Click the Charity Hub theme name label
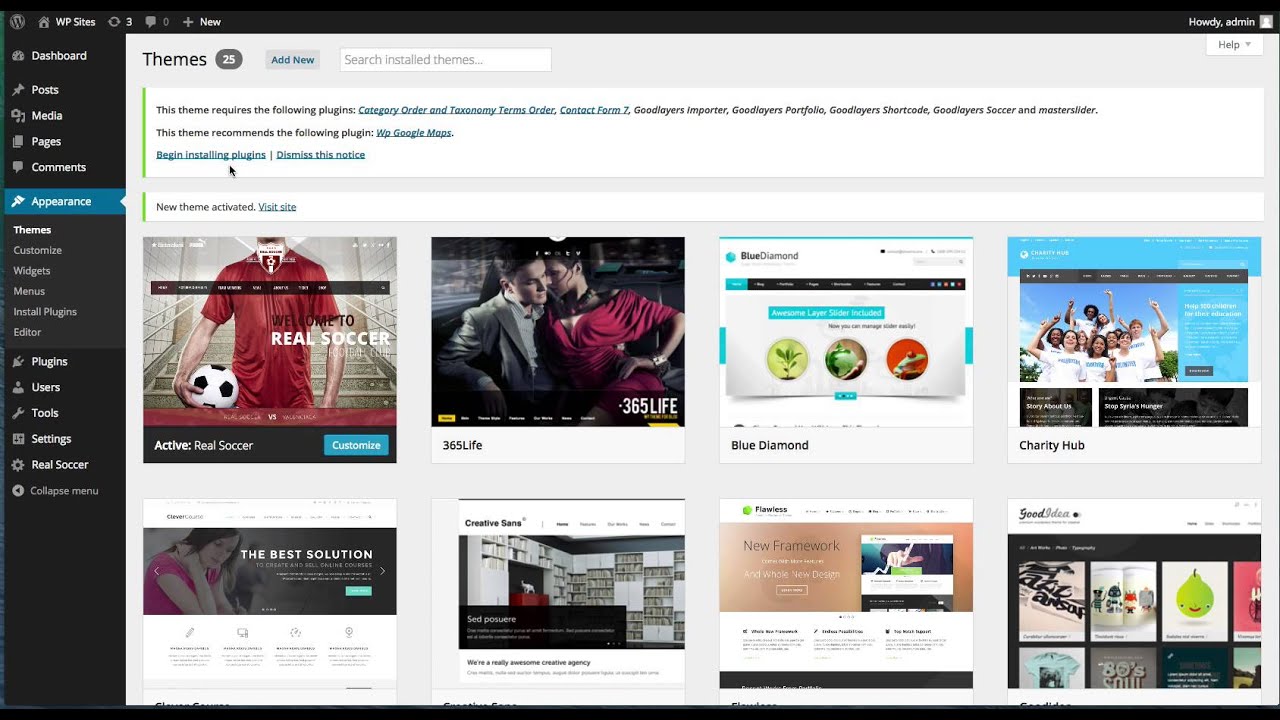 coord(1052,445)
